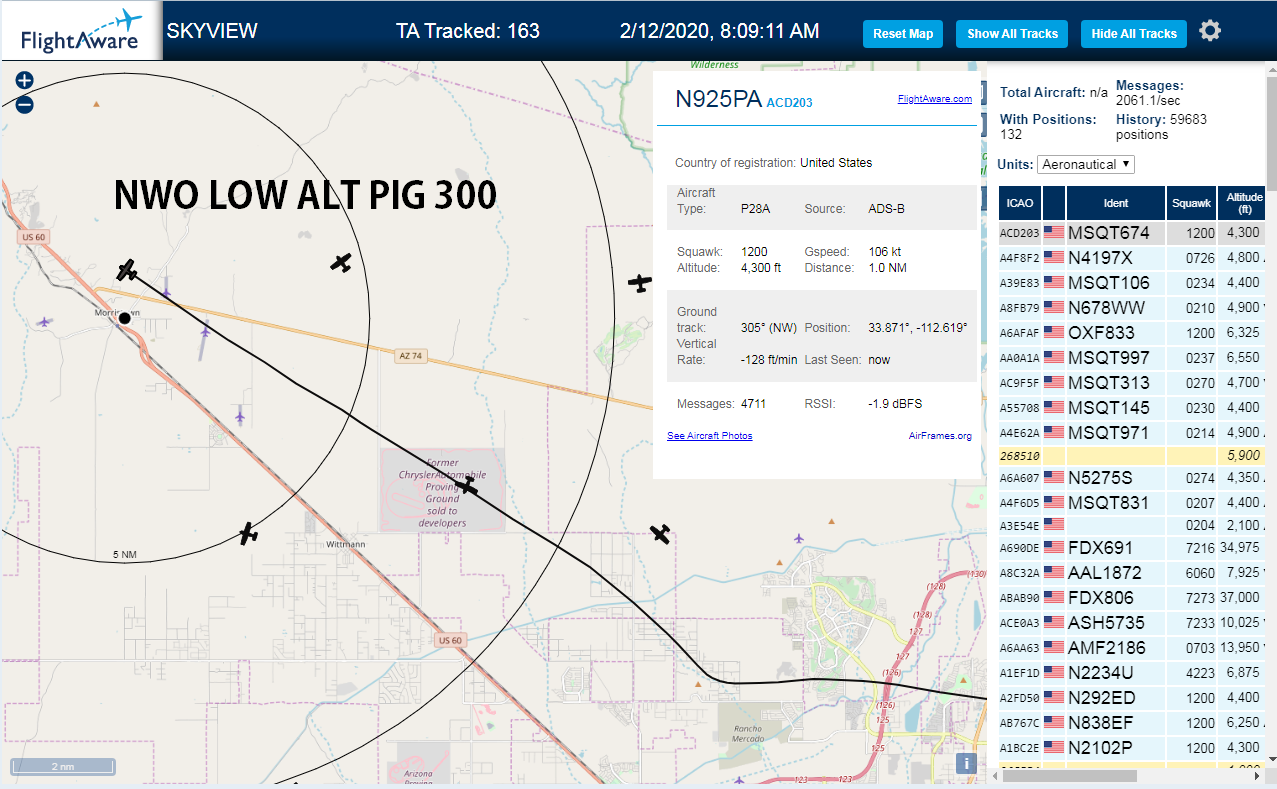
Task: Select the row with ICAO 268510
Action: tap(1132, 455)
